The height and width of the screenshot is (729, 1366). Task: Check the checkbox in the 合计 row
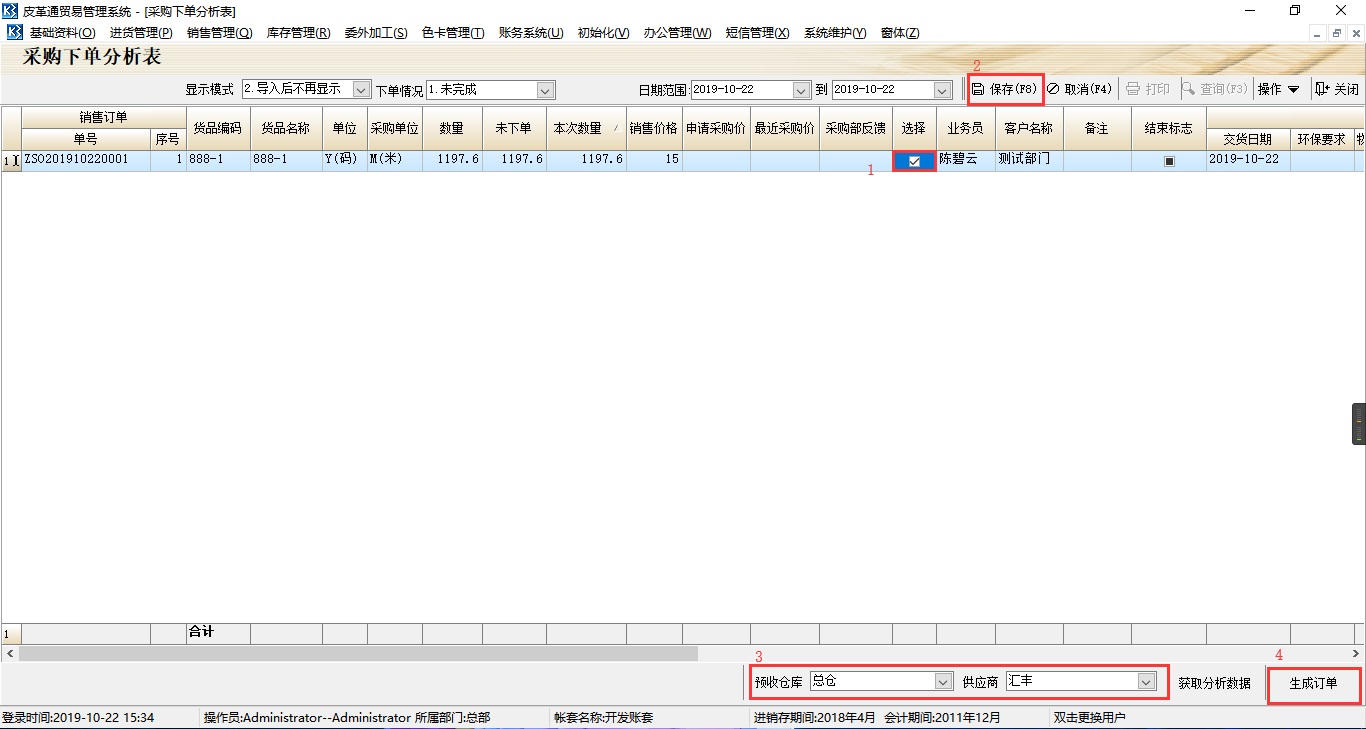[x=913, y=633]
